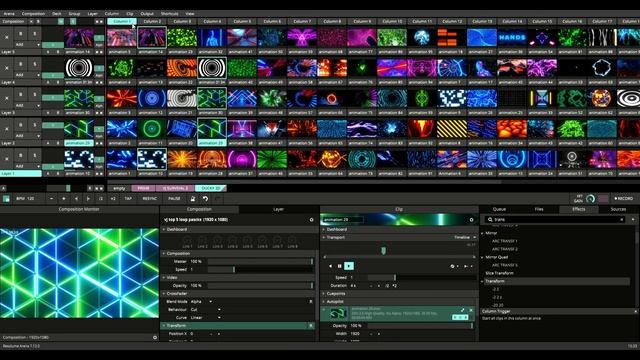Image resolution: width=640 pixels, height=360 pixels.
Task: Select the empty deck tab
Action: tap(119, 188)
